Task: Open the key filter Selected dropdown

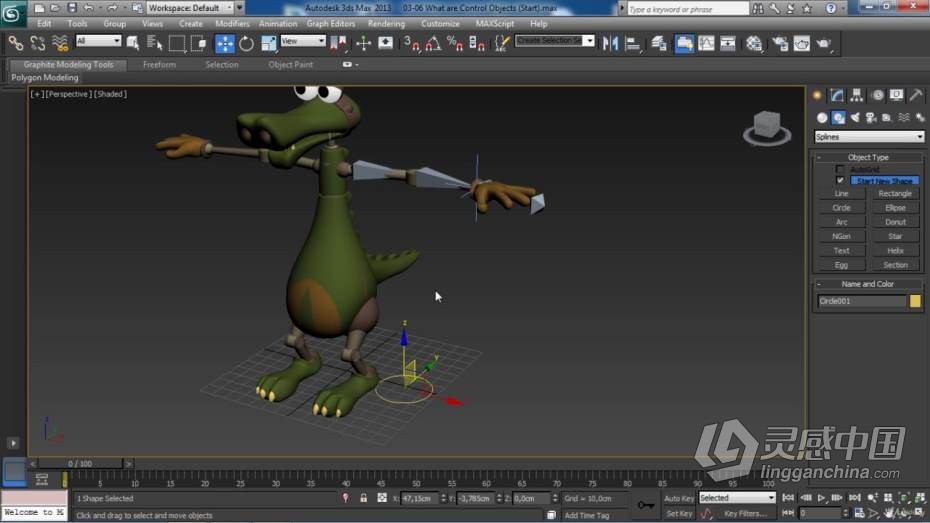Action: [737, 498]
